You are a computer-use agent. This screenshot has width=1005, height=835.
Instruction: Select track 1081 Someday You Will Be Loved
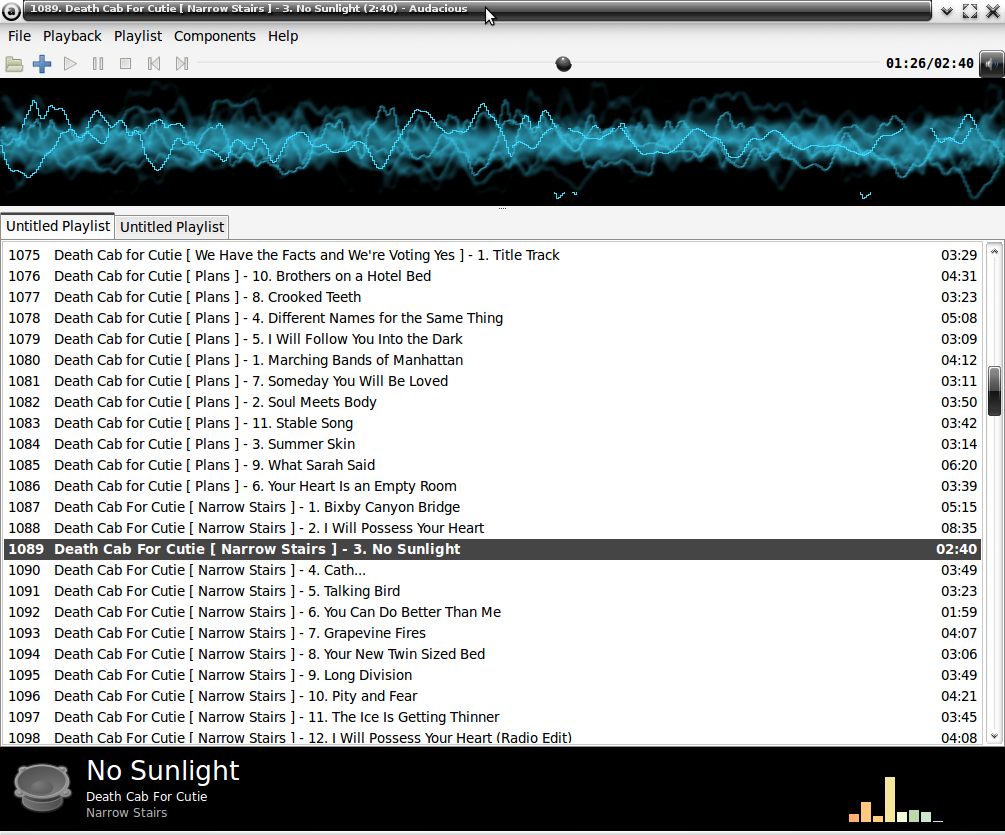pyautogui.click(x=492, y=381)
